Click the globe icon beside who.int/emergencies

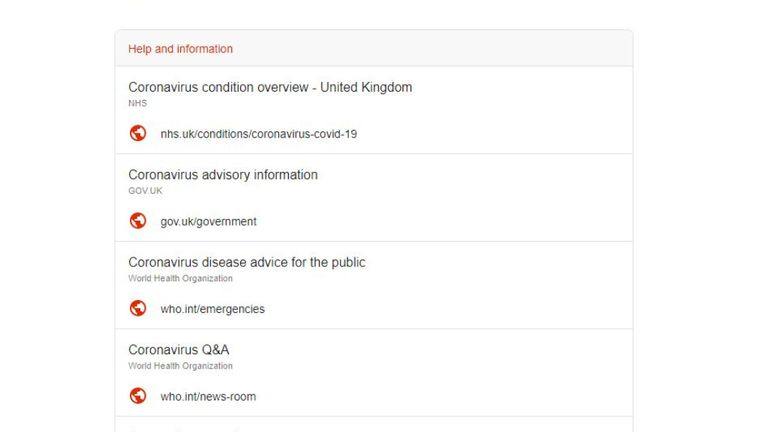138,309
